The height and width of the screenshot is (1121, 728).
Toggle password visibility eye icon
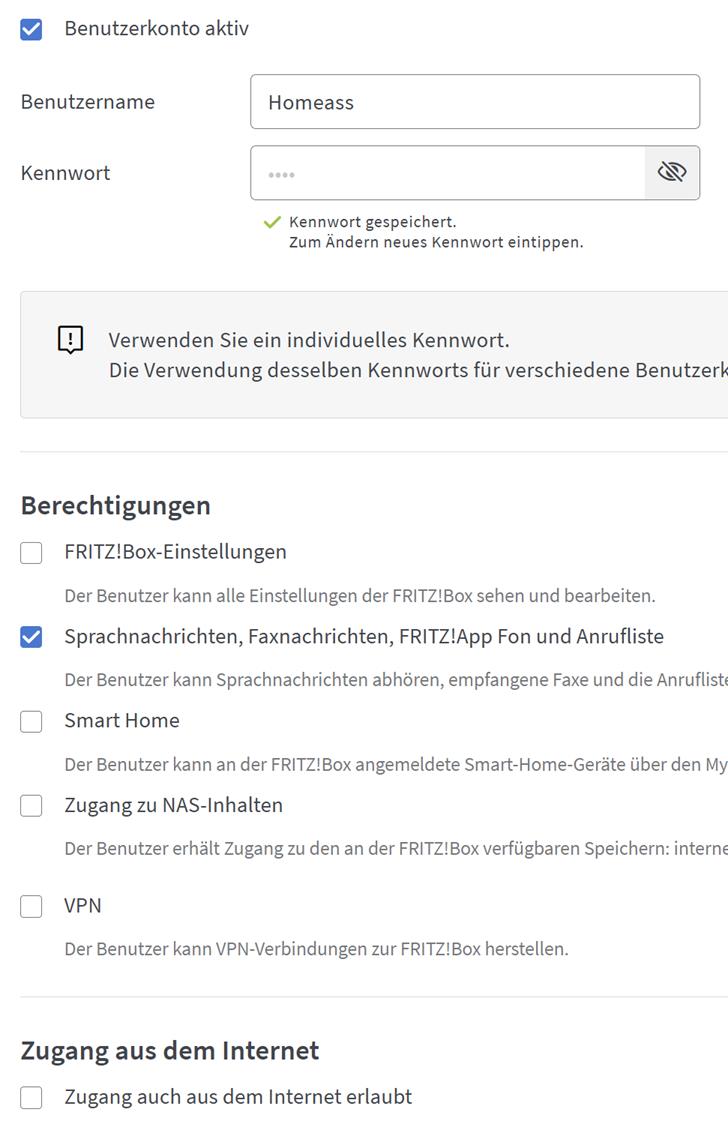coord(672,173)
